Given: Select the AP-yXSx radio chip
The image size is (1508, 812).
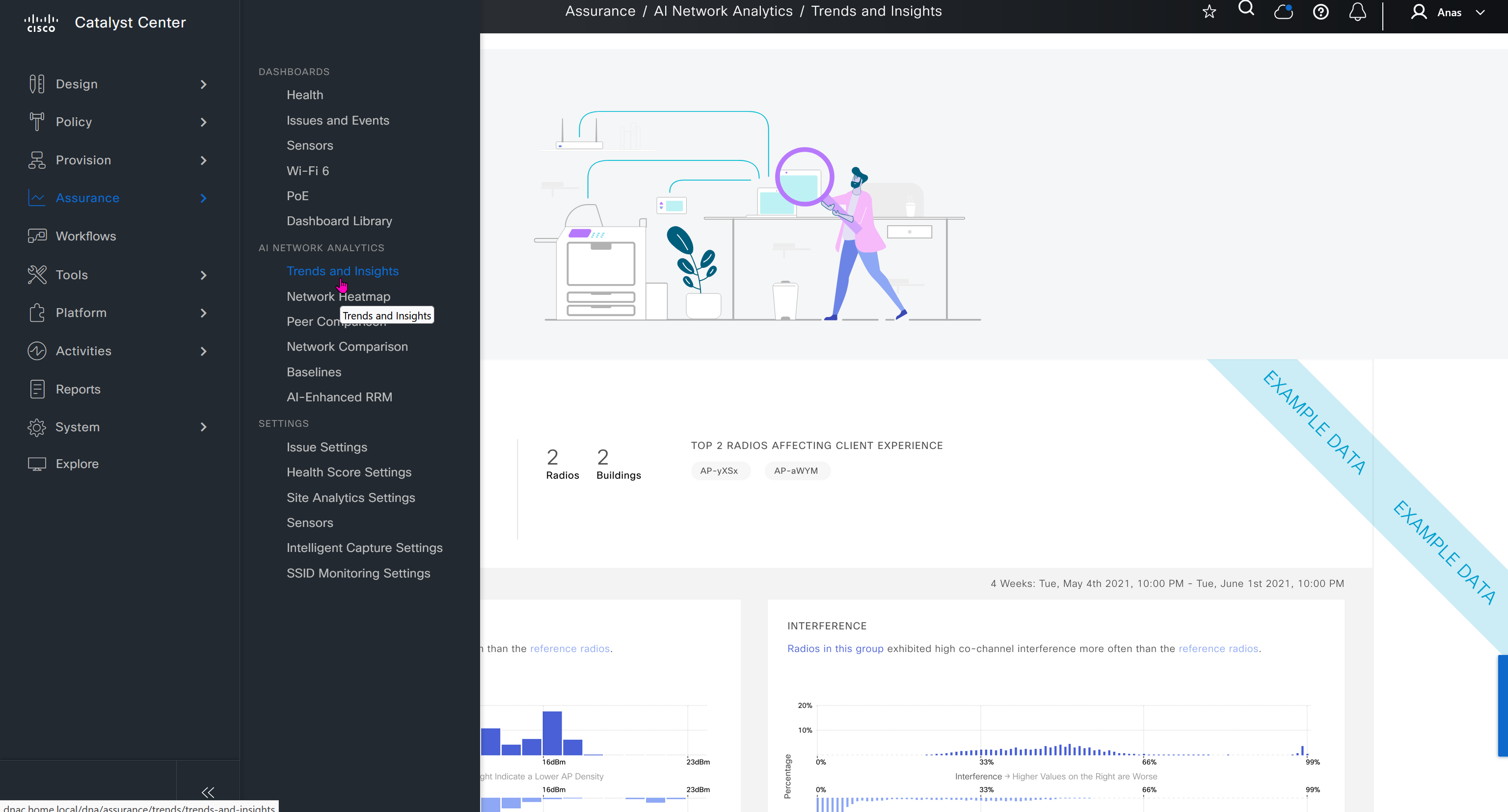Looking at the screenshot, I should point(719,471).
